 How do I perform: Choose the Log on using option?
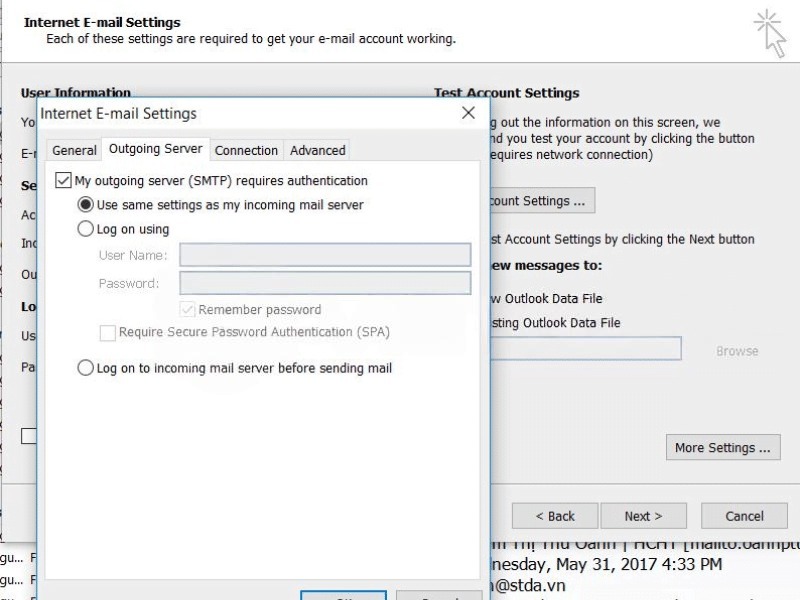(86, 229)
